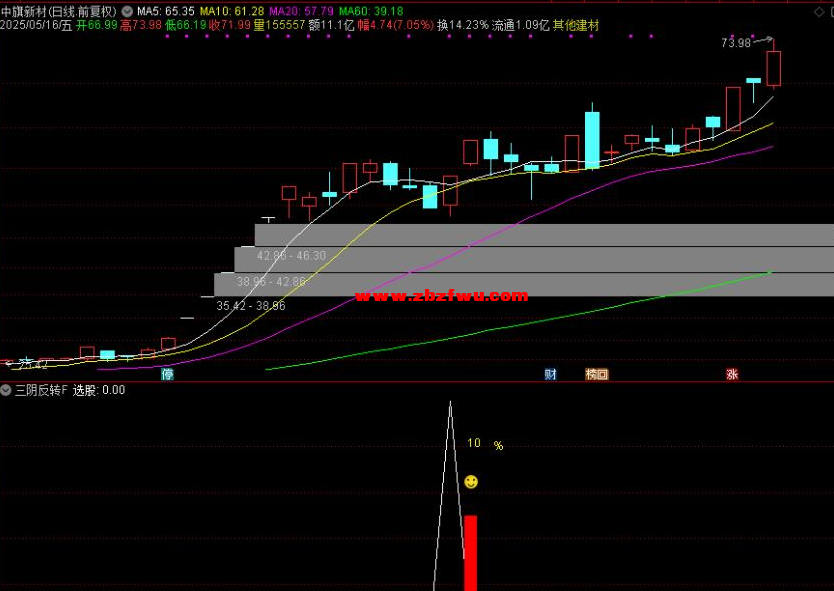Open the dropdown arrow beside 中旗新材 title
The image size is (834, 591).
tap(127, 11)
